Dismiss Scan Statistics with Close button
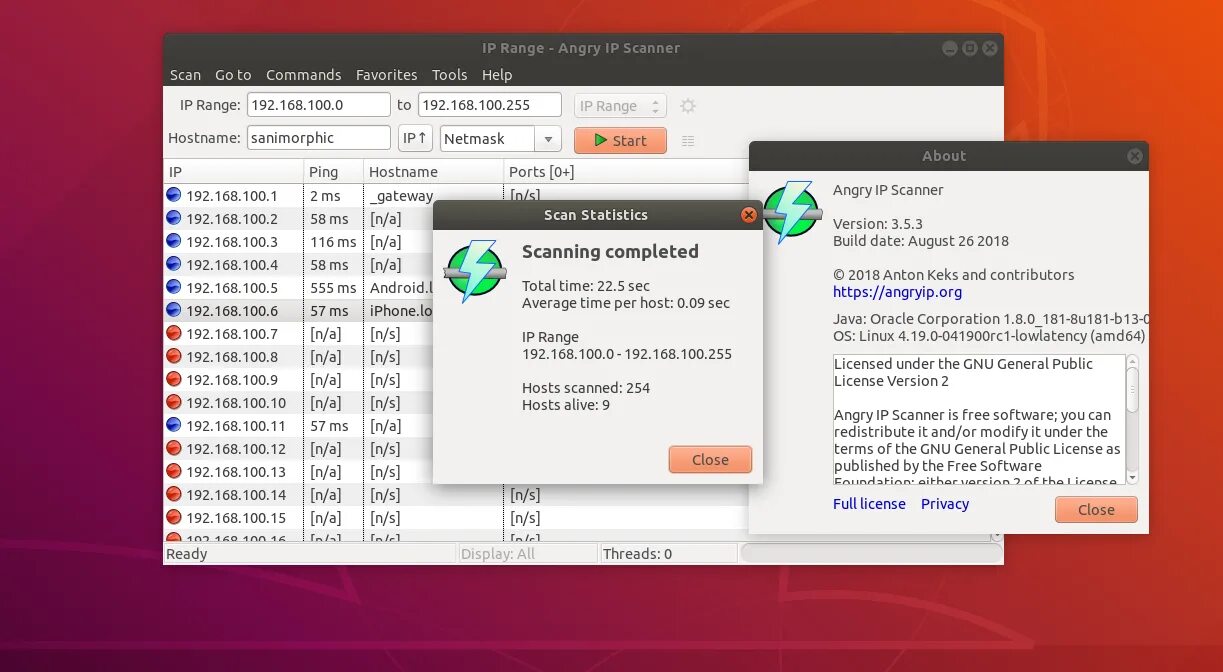This screenshot has width=1223, height=672. pos(710,460)
